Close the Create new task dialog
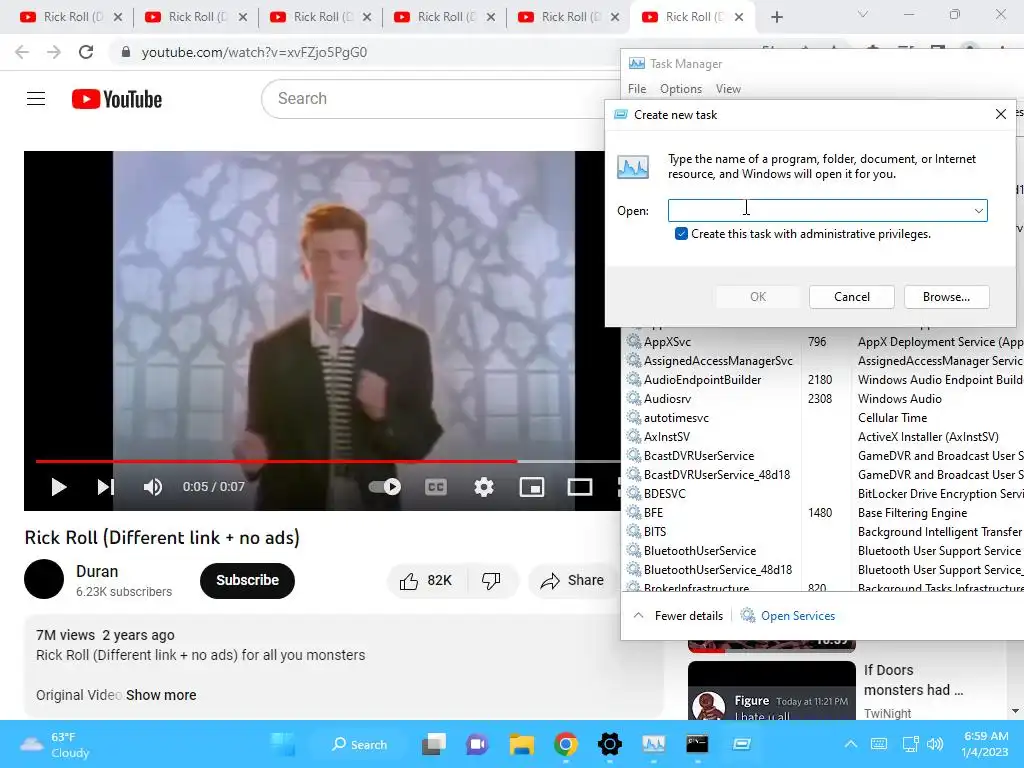The image size is (1024, 768). (1000, 114)
